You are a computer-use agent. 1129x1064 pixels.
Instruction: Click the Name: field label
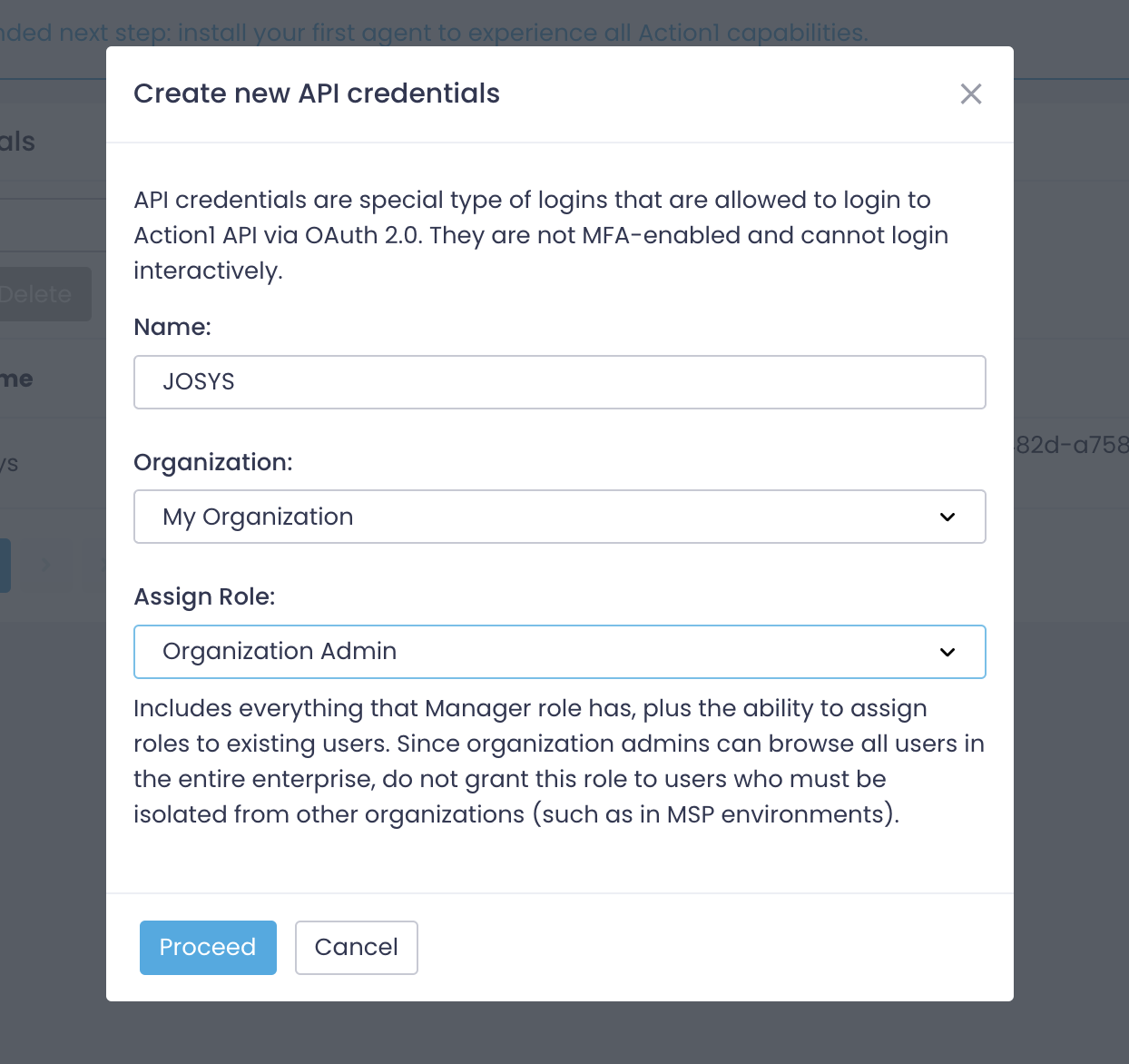coord(172,327)
